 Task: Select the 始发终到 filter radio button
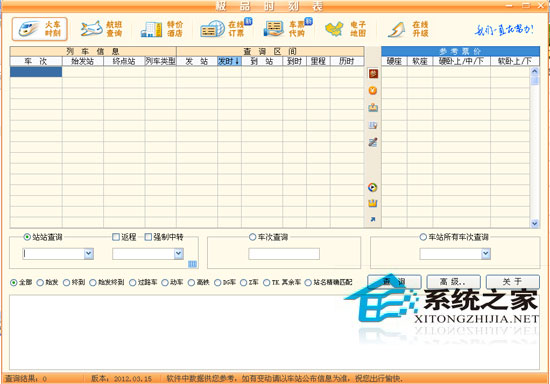pos(93,282)
